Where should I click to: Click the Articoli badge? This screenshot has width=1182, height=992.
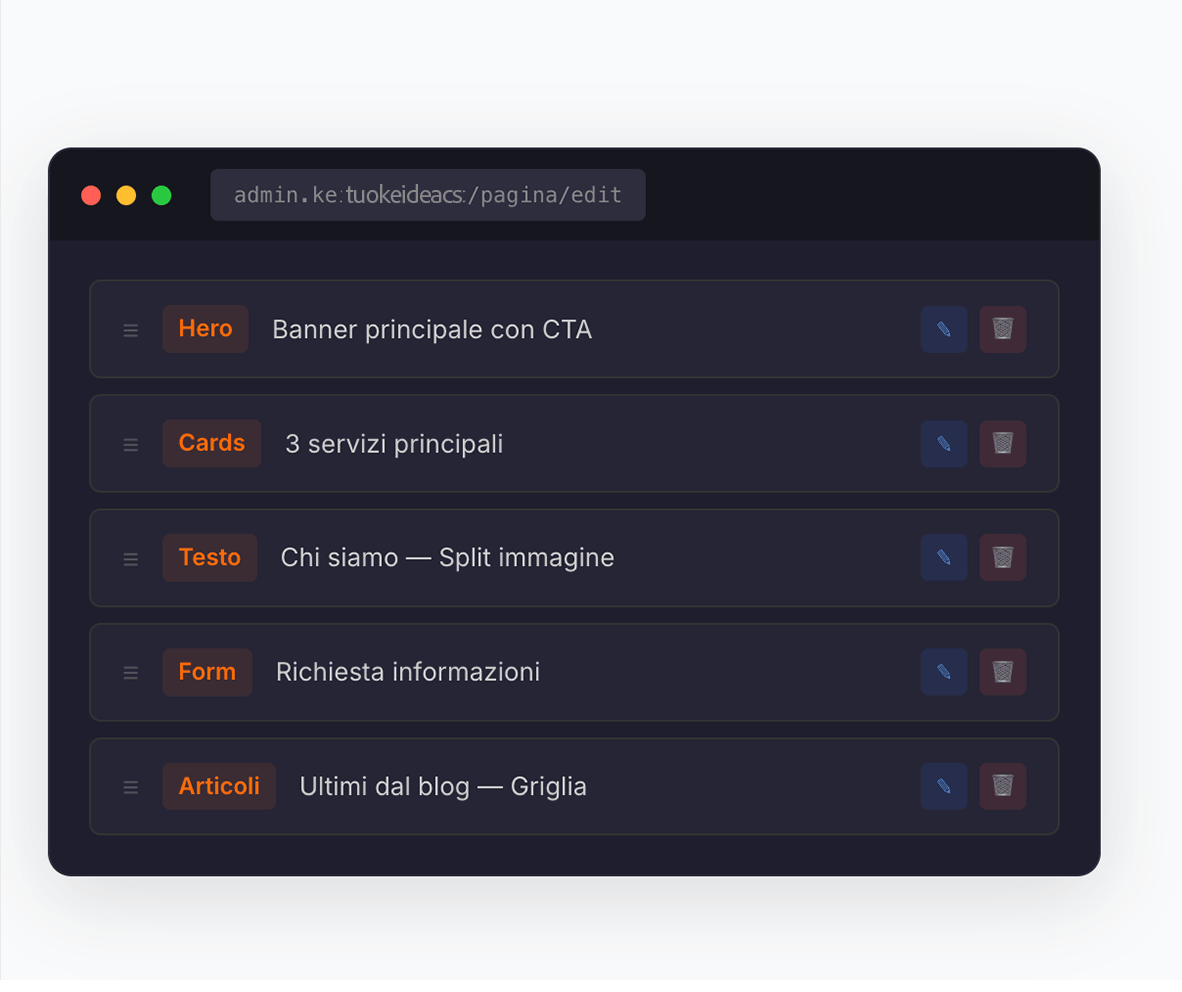coord(219,786)
